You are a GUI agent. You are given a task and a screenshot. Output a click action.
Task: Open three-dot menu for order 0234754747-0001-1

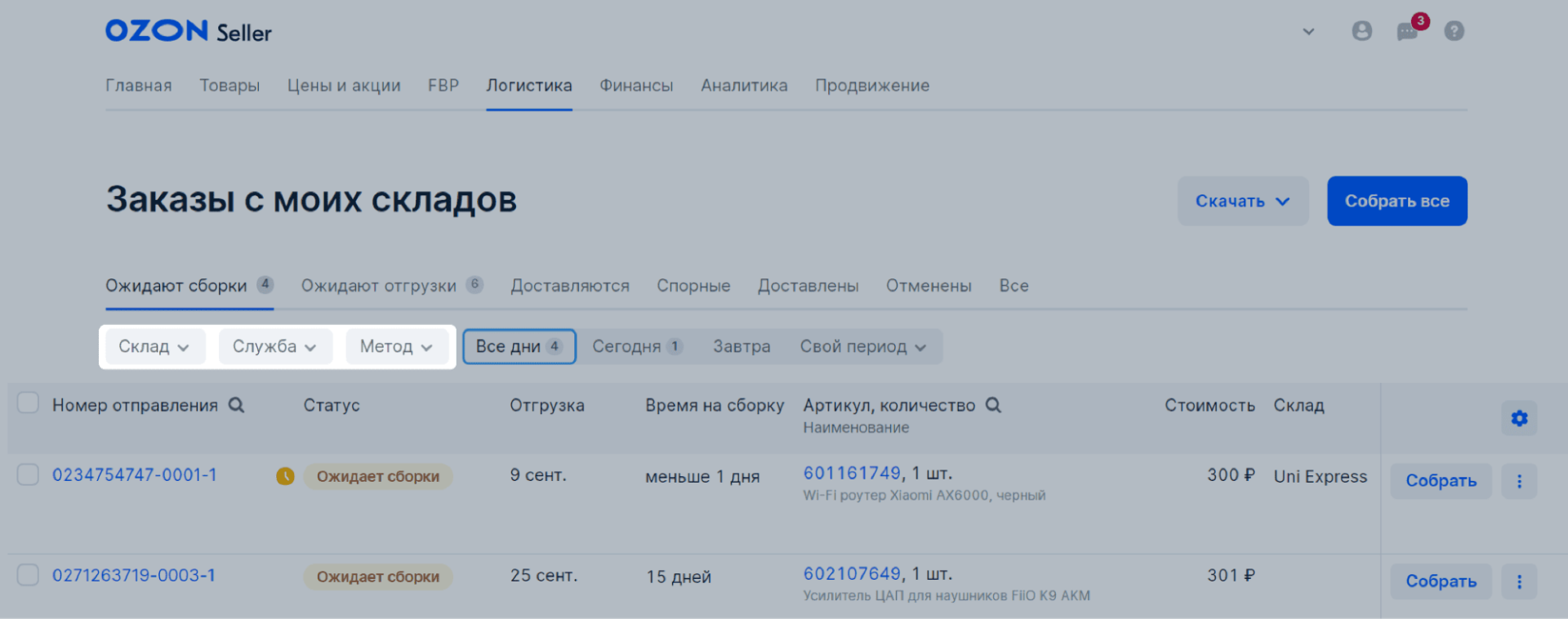pyautogui.click(x=1519, y=481)
